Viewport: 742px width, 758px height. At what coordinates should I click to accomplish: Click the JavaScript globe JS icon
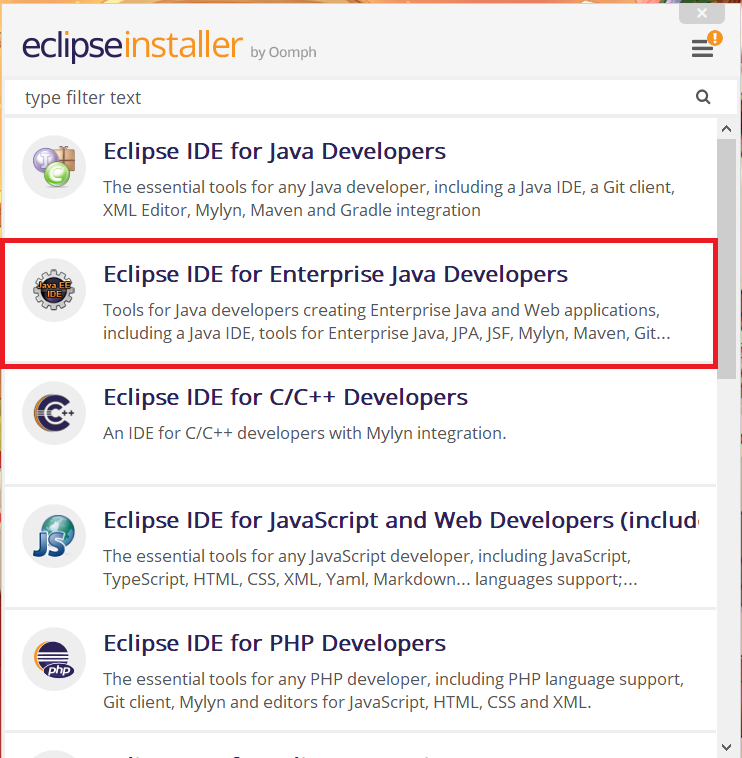(54, 536)
